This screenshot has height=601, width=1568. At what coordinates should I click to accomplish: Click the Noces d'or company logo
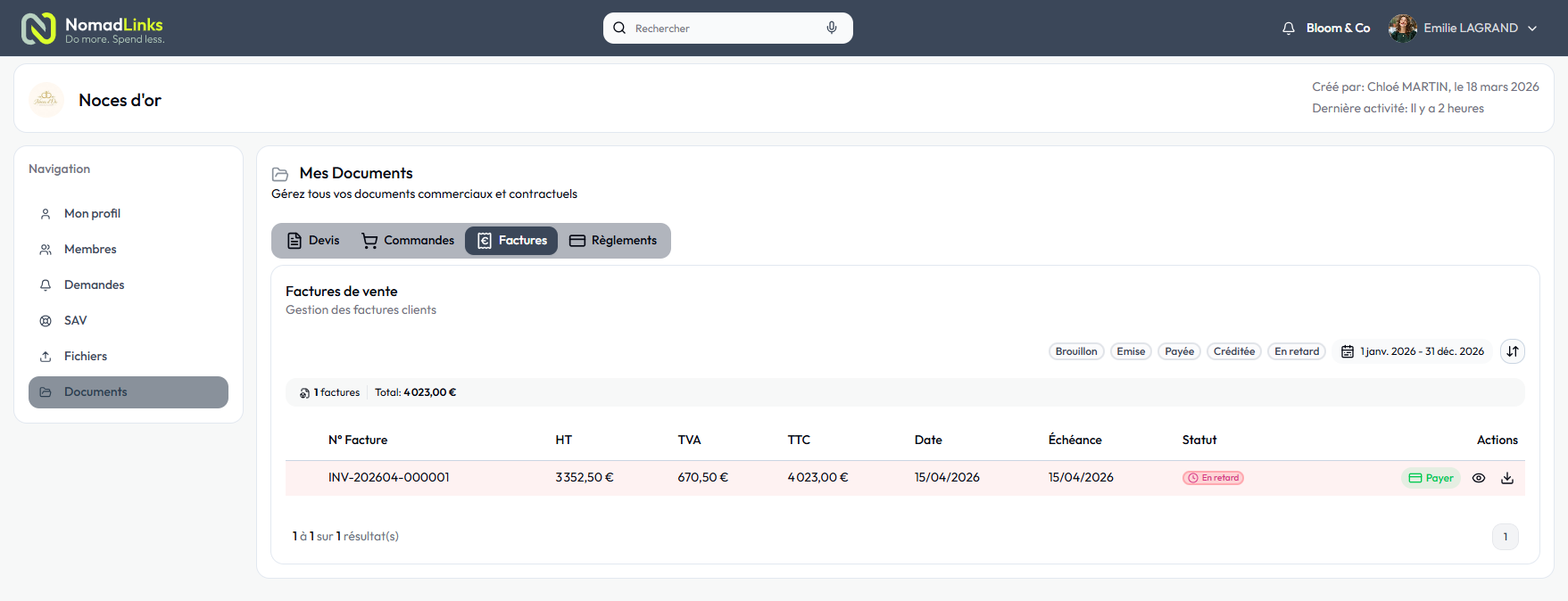click(46, 100)
